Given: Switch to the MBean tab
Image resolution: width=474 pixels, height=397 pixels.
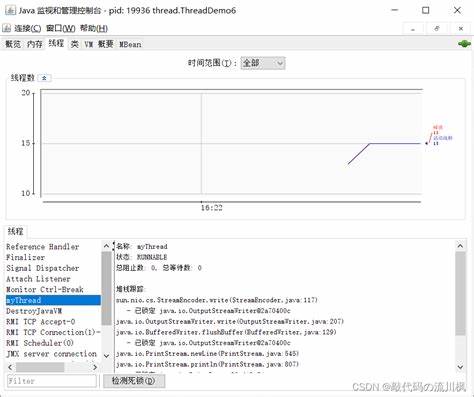Looking at the screenshot, I should click(x=130, y=44).
